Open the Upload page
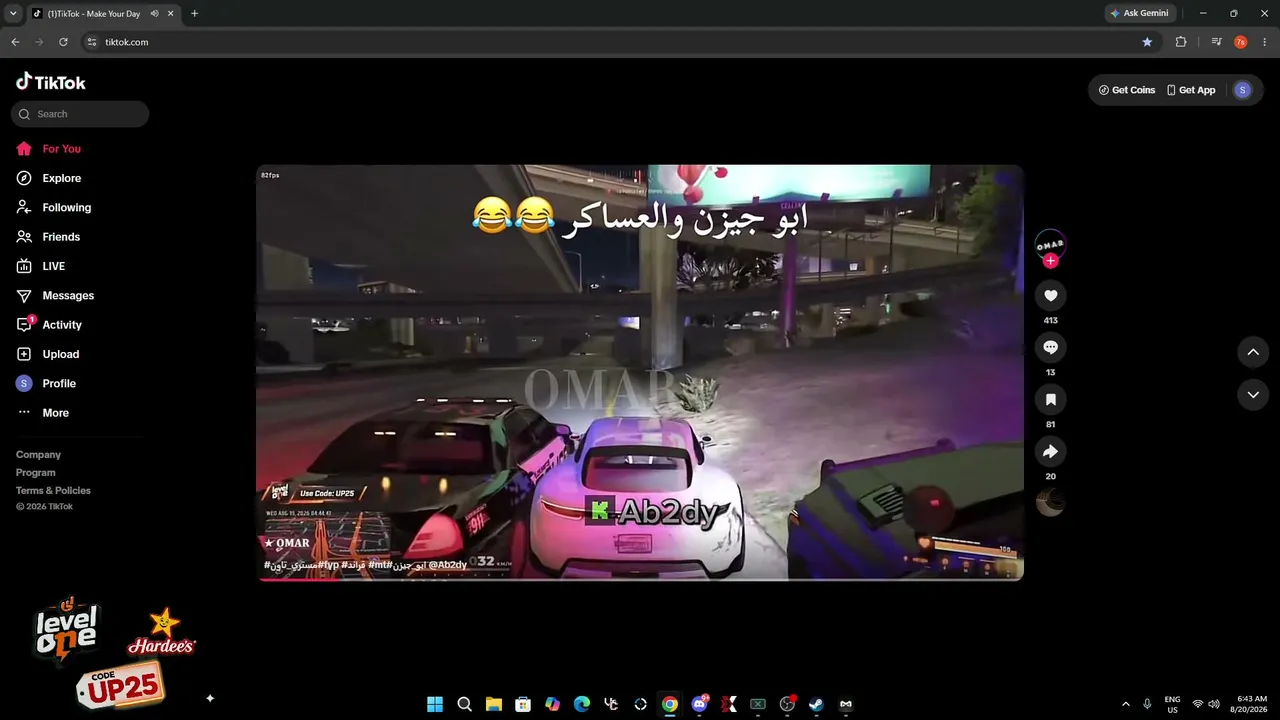Image resolution: width=1280 pixels, height=720 pixels. click(47, 354)
